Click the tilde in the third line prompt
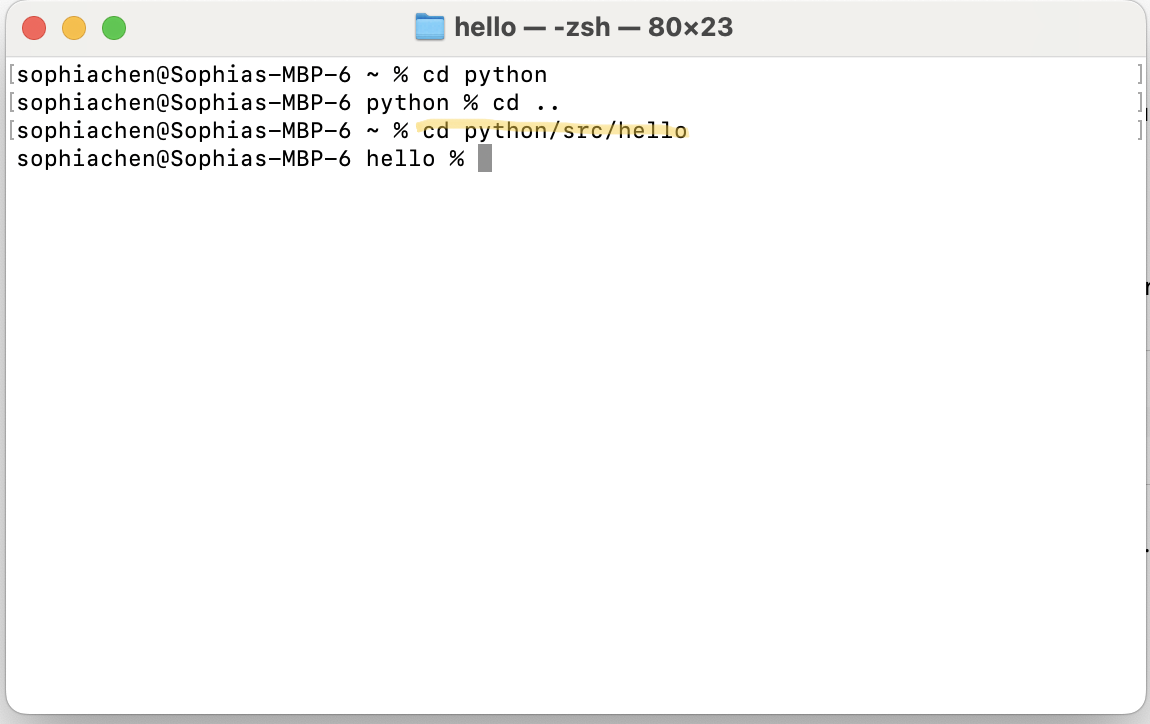The width and height of the screenshot is (1150, 724). pyautogui.click(x=372, y=131)
